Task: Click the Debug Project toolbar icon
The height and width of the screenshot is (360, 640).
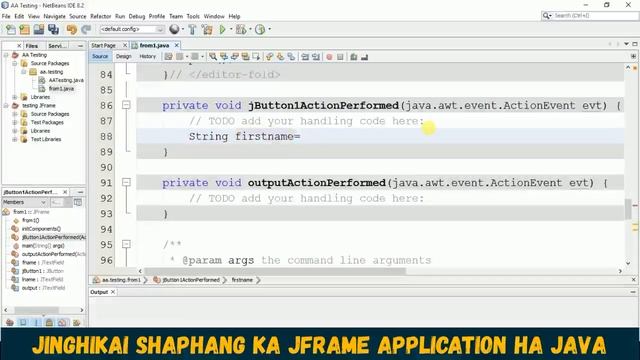Action: (241, 29)
